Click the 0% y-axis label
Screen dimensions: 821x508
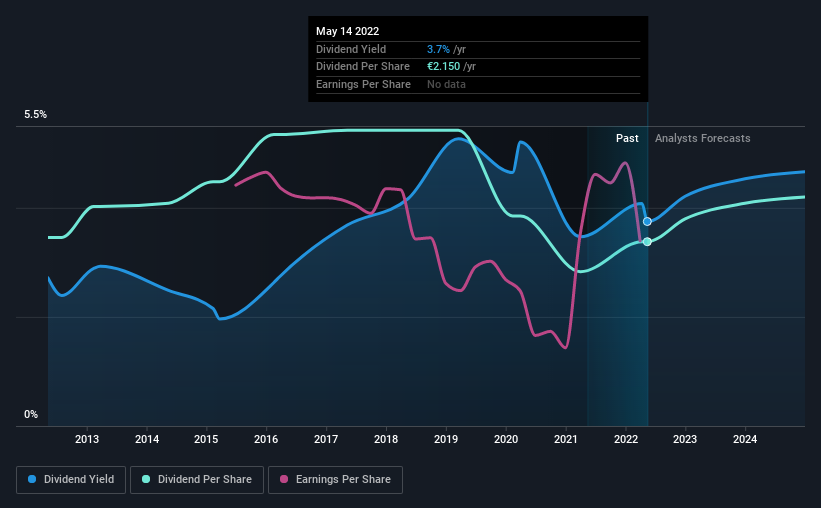point(31,414)
